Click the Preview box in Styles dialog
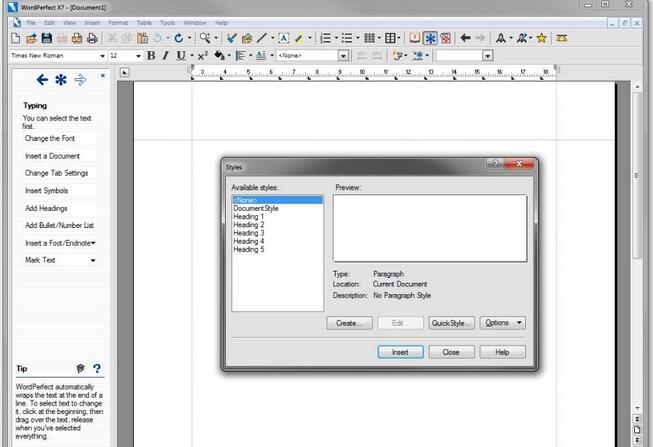Image resolution: width=653 pixels, height=447 pixels. click(430, 228)
